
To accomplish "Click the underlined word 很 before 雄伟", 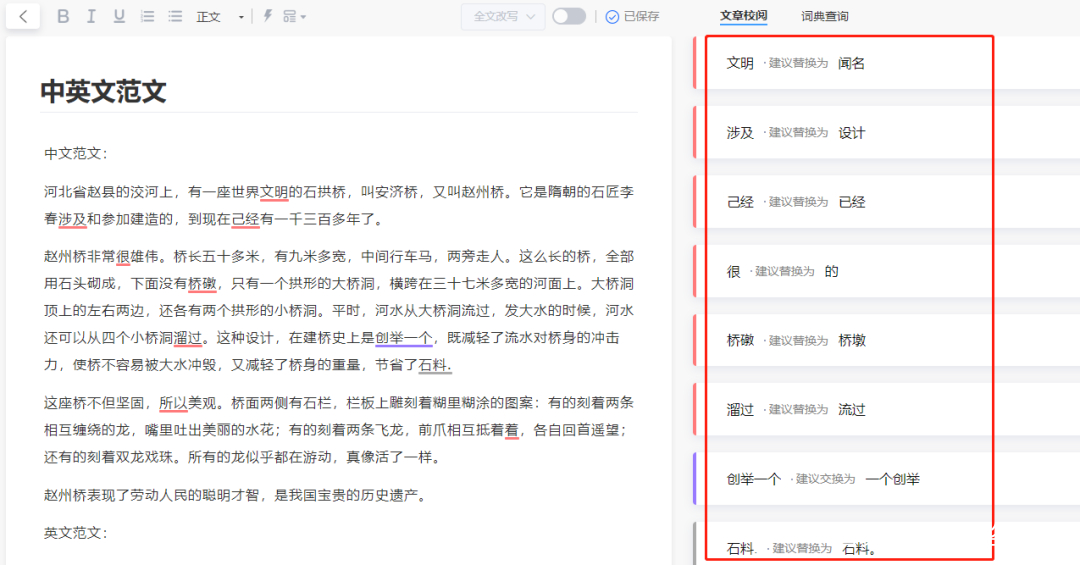I will 123,257.
